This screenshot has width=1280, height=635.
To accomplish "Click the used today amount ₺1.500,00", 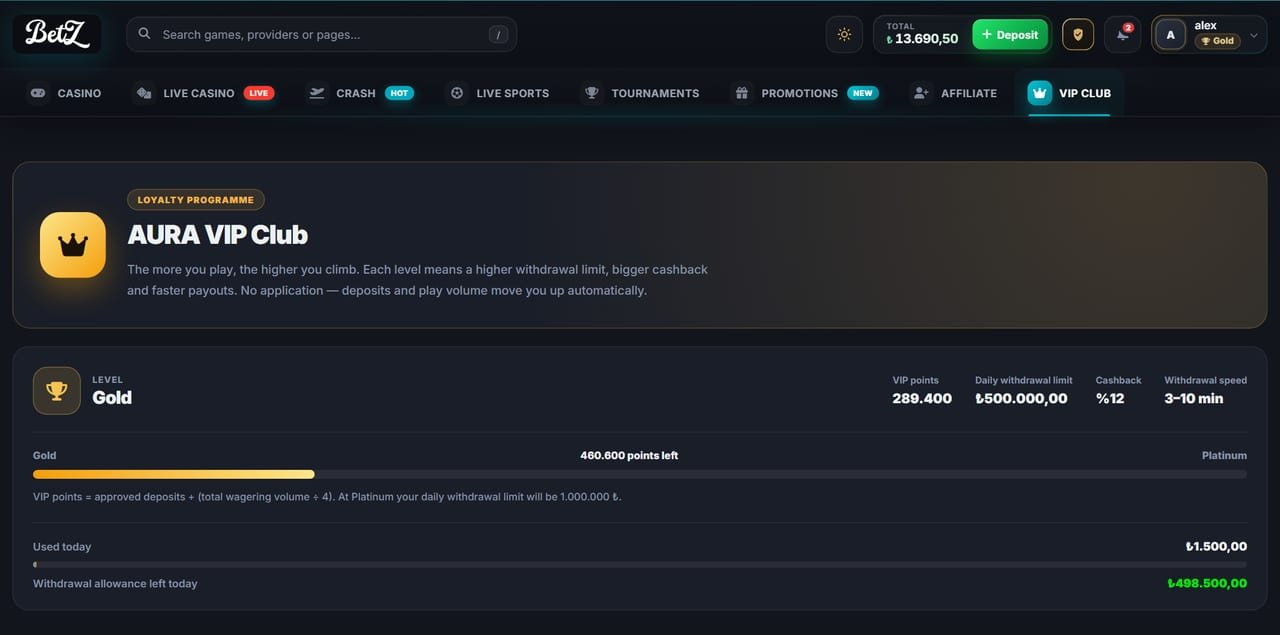I will (x=1216, y=547).
